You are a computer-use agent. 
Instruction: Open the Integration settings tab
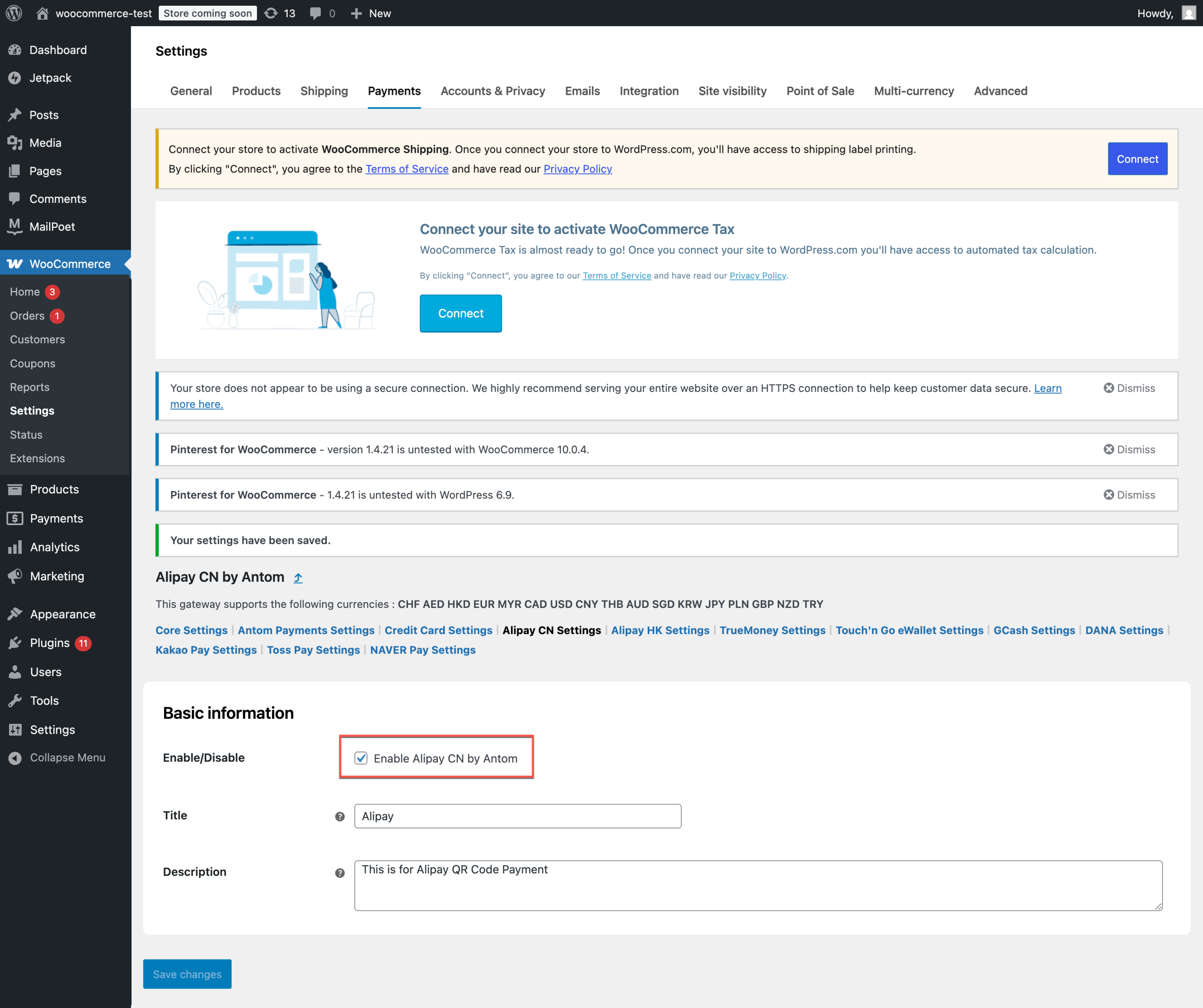(649, 91)
